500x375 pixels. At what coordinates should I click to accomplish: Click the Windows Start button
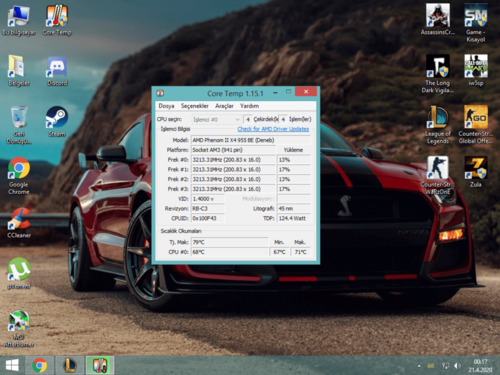click(12, 365)
